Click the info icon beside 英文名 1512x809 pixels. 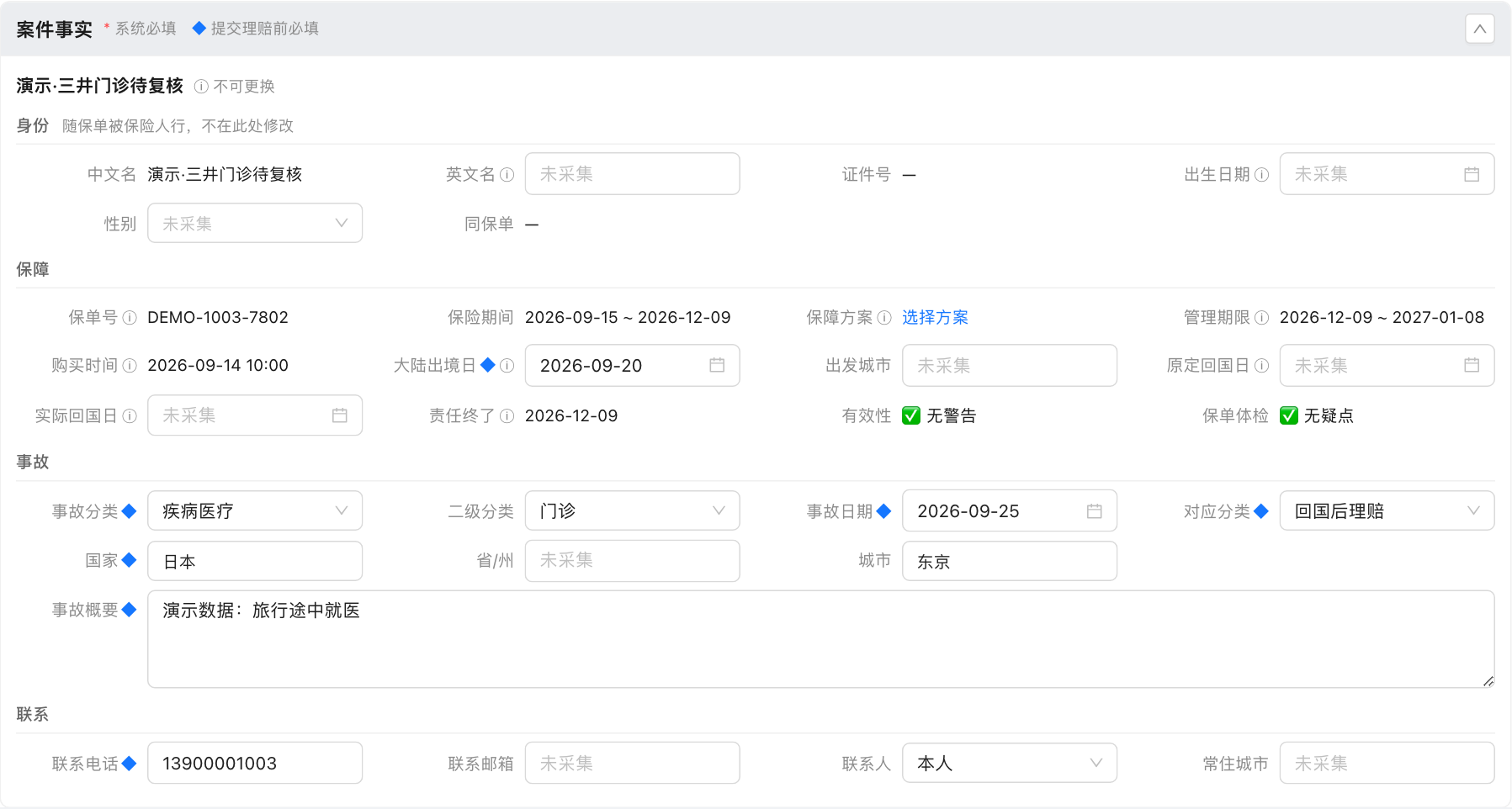(507, 174)
